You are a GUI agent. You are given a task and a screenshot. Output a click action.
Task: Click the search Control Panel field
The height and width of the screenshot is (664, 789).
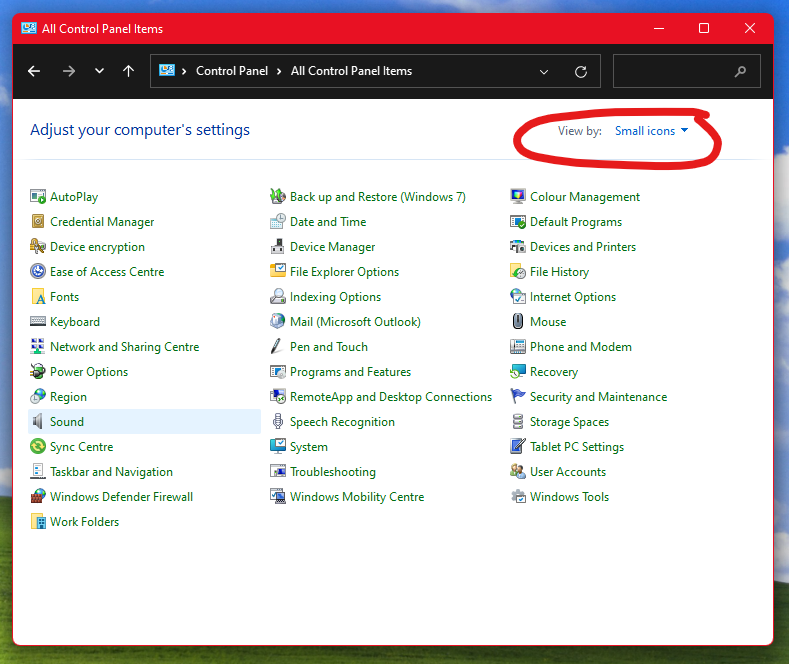[x=686, y=71]
